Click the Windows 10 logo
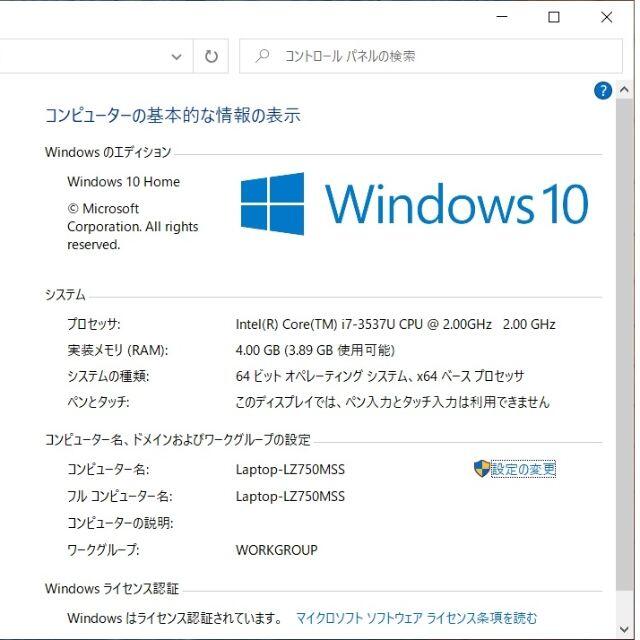640x640 pixels. tap(414, 204)
